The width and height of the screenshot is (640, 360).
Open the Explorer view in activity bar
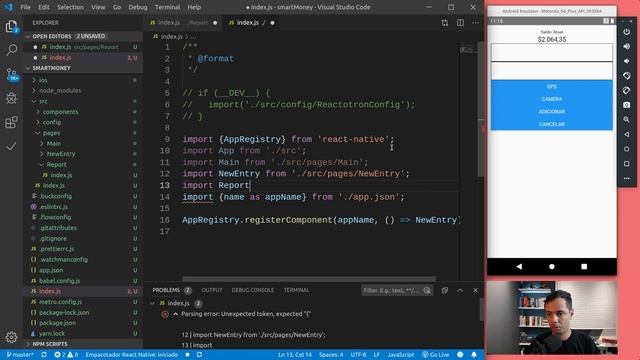[11, 27]
